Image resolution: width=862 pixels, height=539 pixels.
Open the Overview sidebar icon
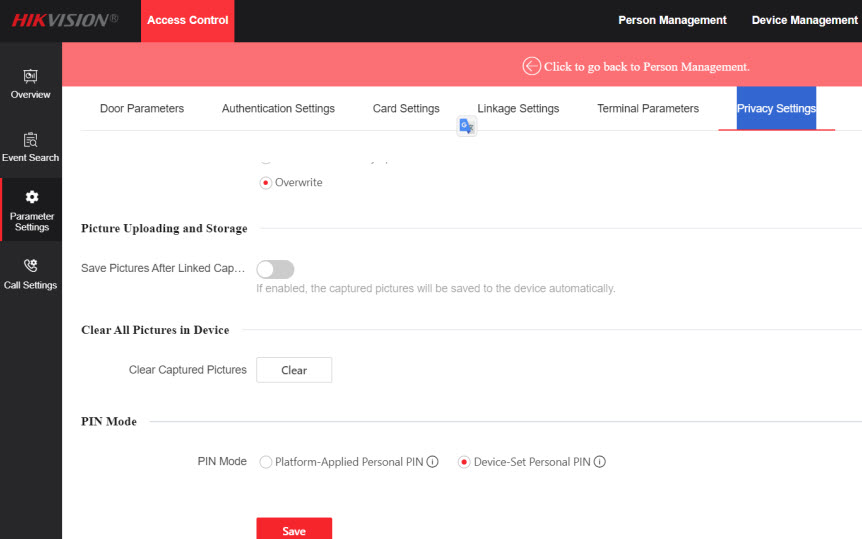pos(30,76)
